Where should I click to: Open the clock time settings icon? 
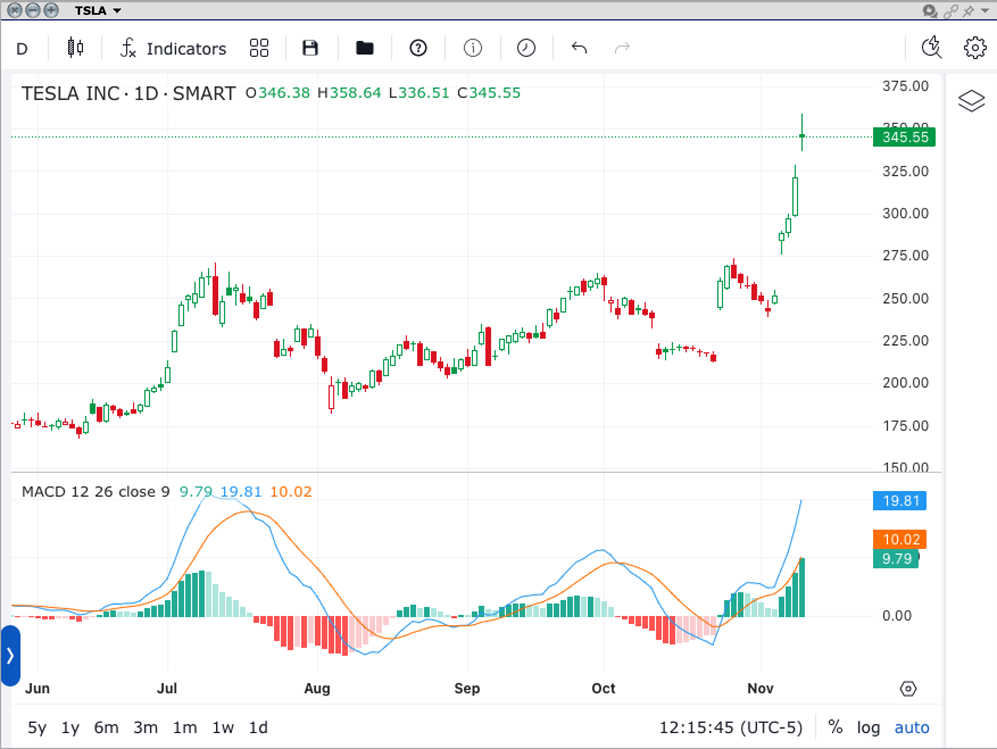(526, 48)
